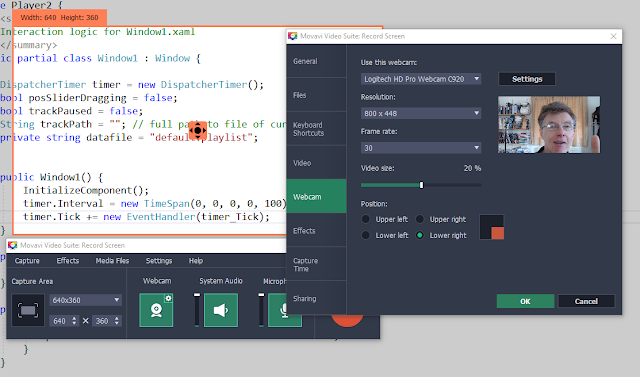Expand the Frame rate 30 dropdown
This screenshot has width=640, height=377.
421,148
